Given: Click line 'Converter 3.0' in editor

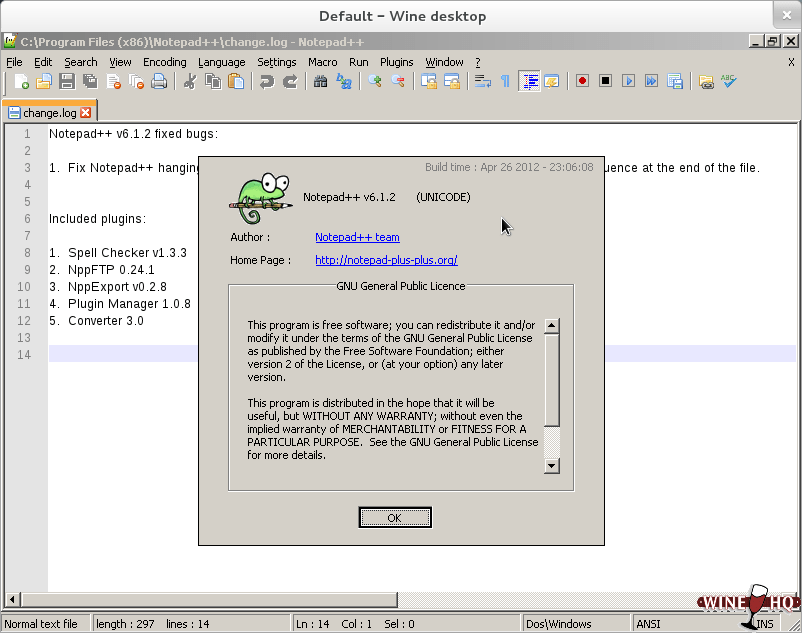Looking at the screenshot, I should pos(106,321).
